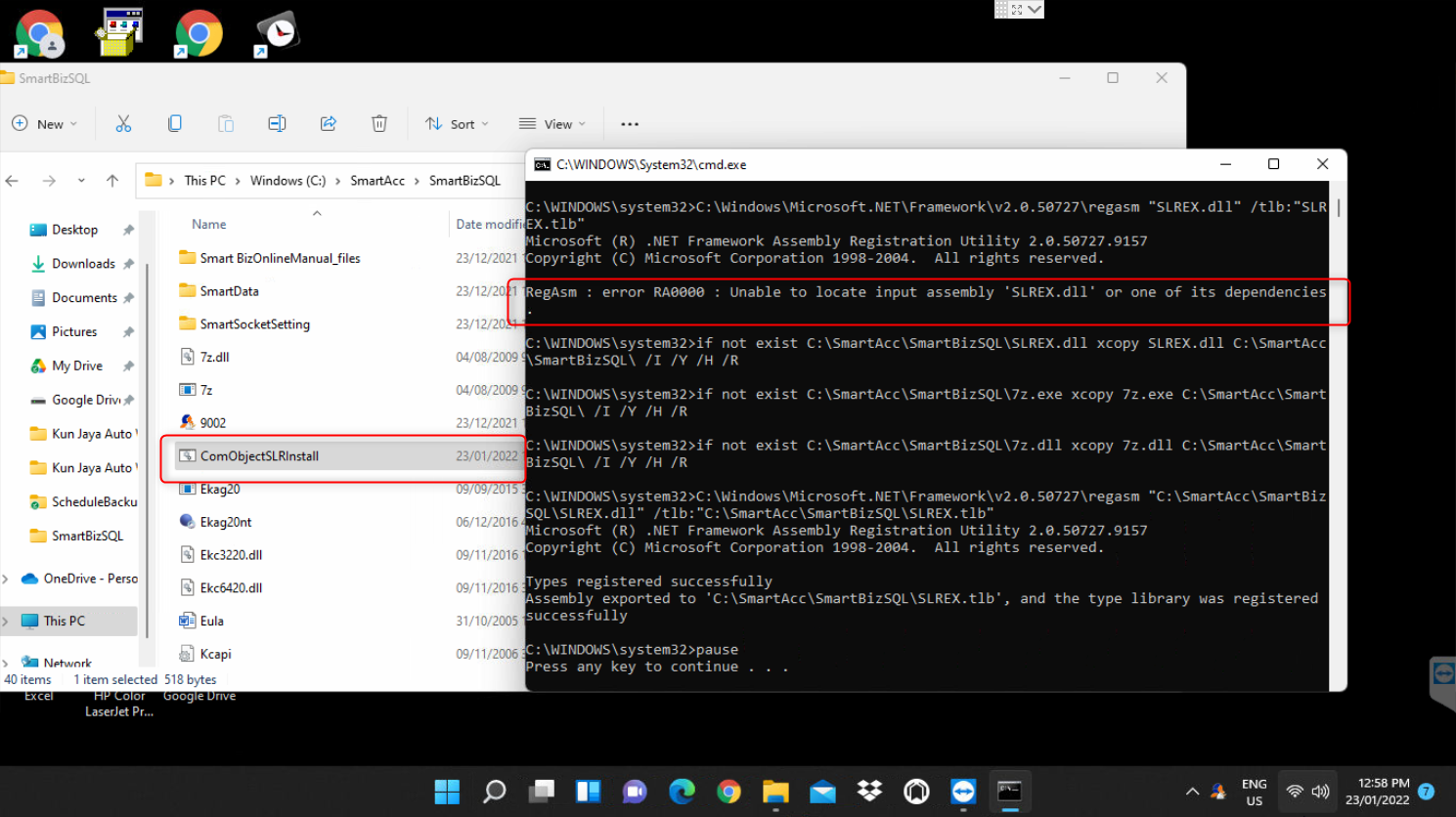Open the New dropdown button
The height and width of the screenshot is (817, 1456).
pos(44,124)
